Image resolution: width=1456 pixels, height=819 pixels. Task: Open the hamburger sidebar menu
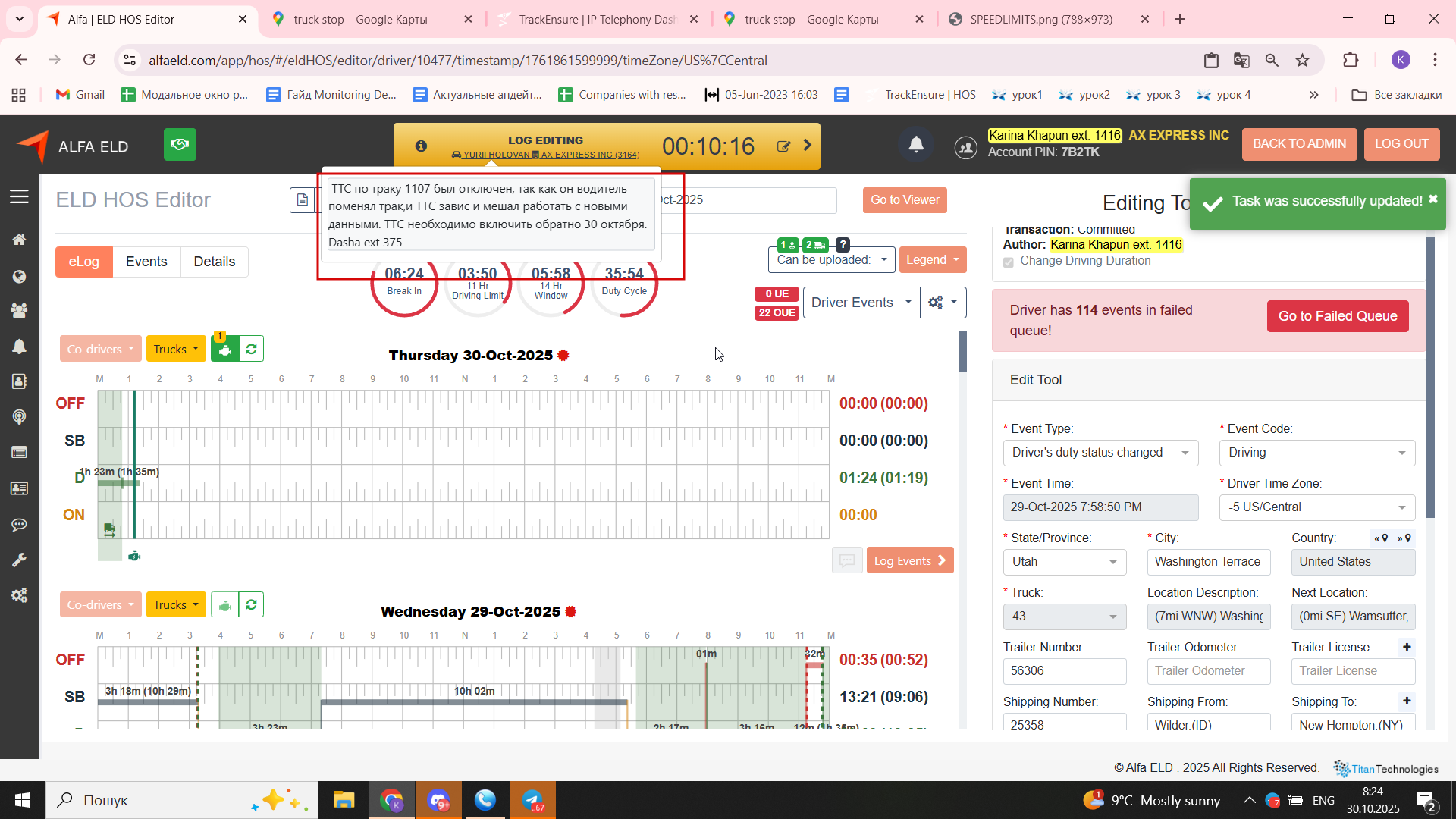click(19, 197)
